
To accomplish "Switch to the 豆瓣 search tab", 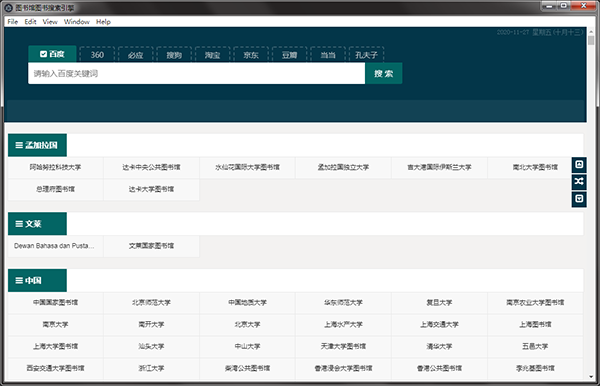I will [x=290, y=55].
